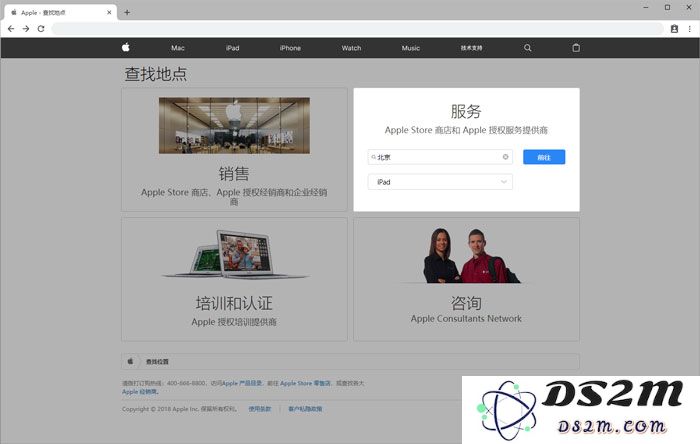The height and width of the screenshot is (444, 700).
Task: Open the Mac menu item
Action: point(178,48)
